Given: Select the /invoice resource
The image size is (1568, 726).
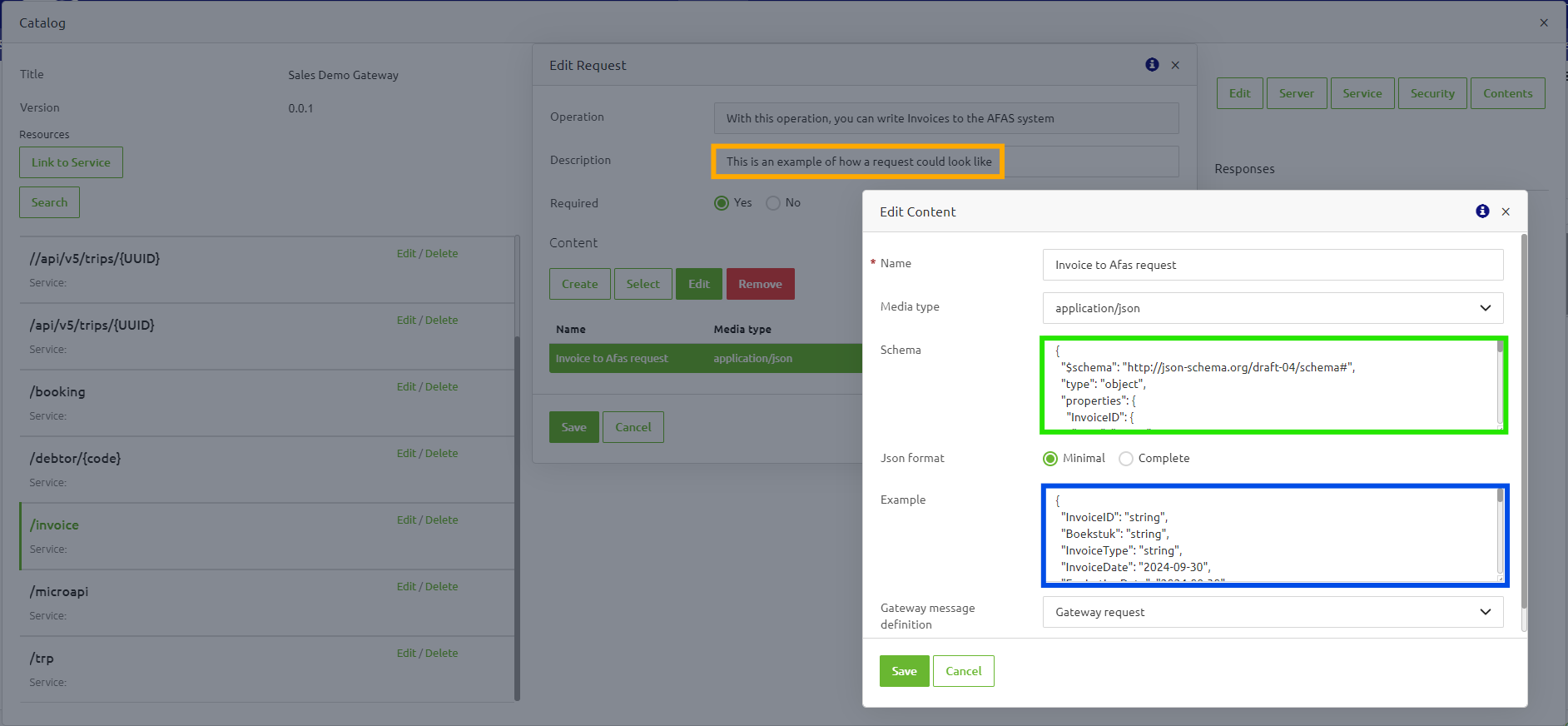Looking at the screenshot, I should 266,536.
